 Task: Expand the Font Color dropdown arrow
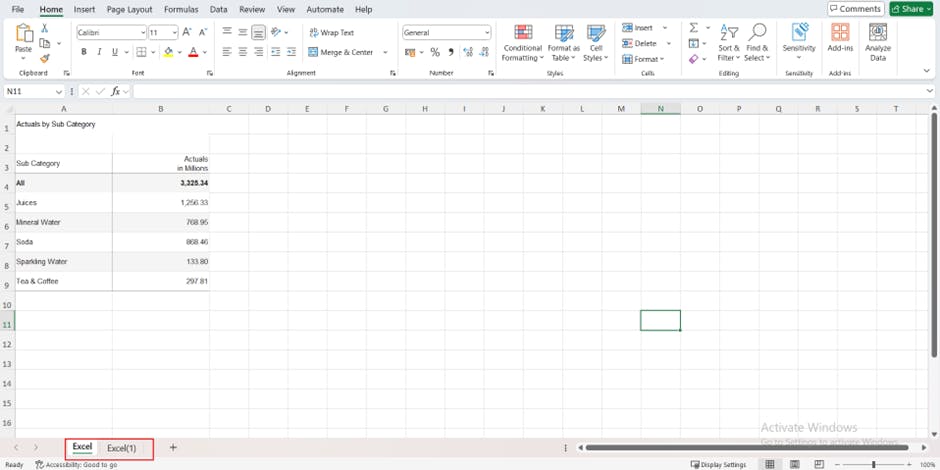[x=204, y=52]
